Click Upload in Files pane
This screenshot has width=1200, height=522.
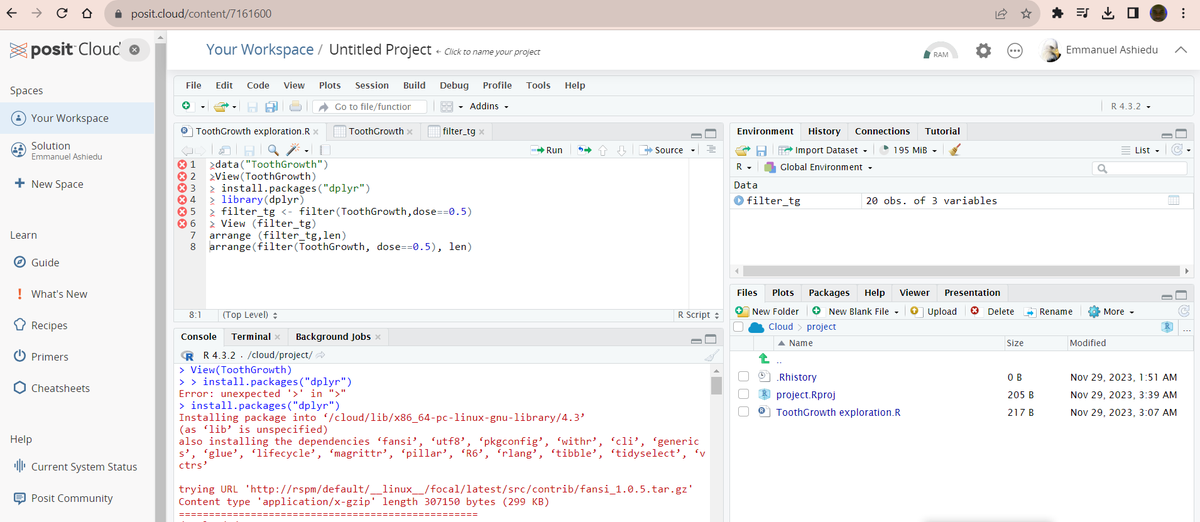click(934, 312)
